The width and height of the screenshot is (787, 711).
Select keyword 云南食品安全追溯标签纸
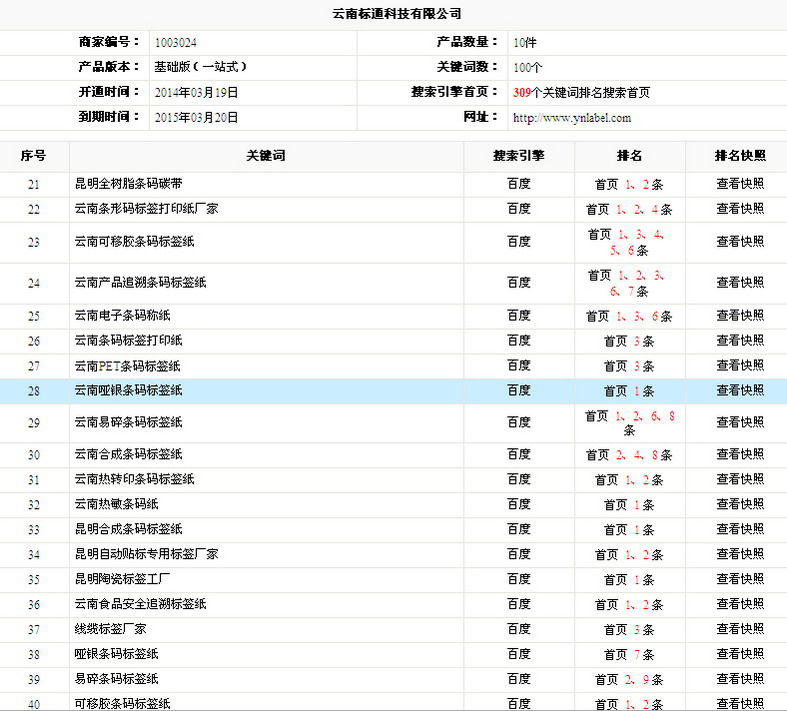click(141, 604)
